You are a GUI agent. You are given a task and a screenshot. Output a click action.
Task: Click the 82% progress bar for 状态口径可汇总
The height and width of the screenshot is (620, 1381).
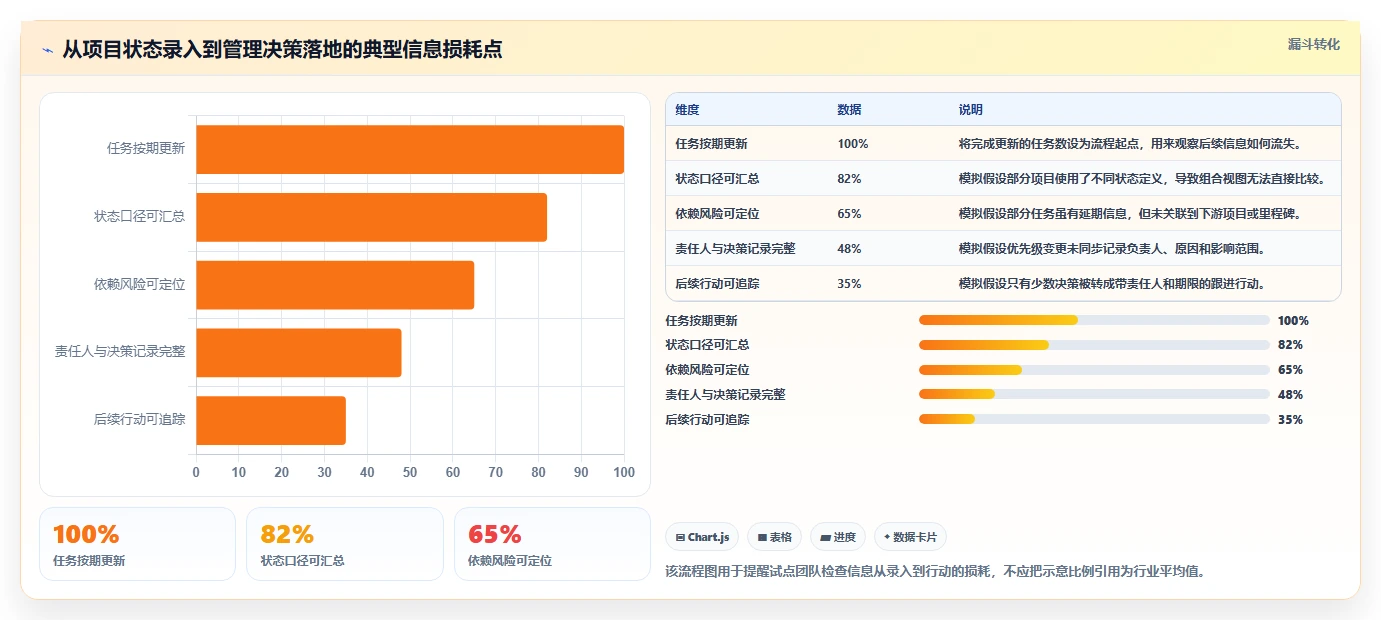point(1094,345)
